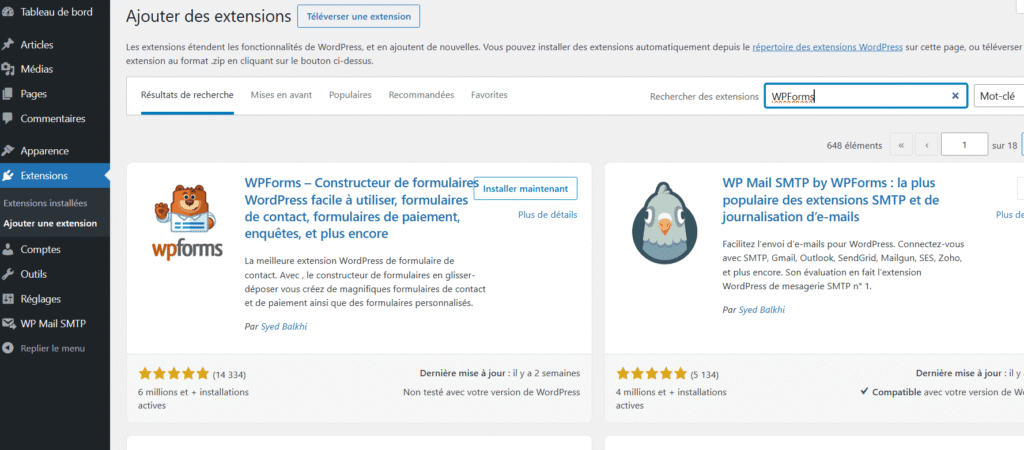Open the WPForms plugin title link
This screenshot has width=1024, height=450.
(362, 207)
